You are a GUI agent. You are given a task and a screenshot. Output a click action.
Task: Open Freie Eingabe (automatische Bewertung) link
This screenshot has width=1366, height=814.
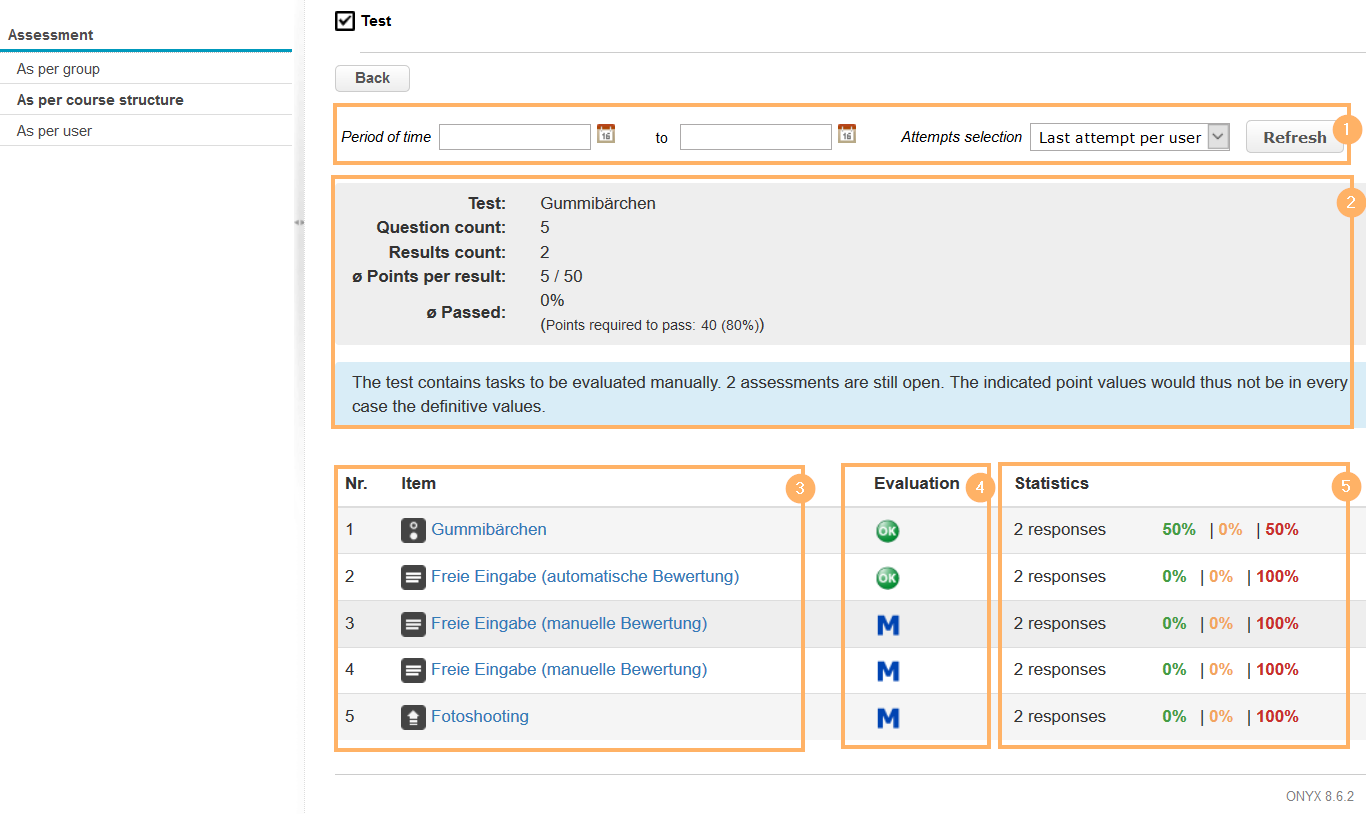(x=585, y=577)
